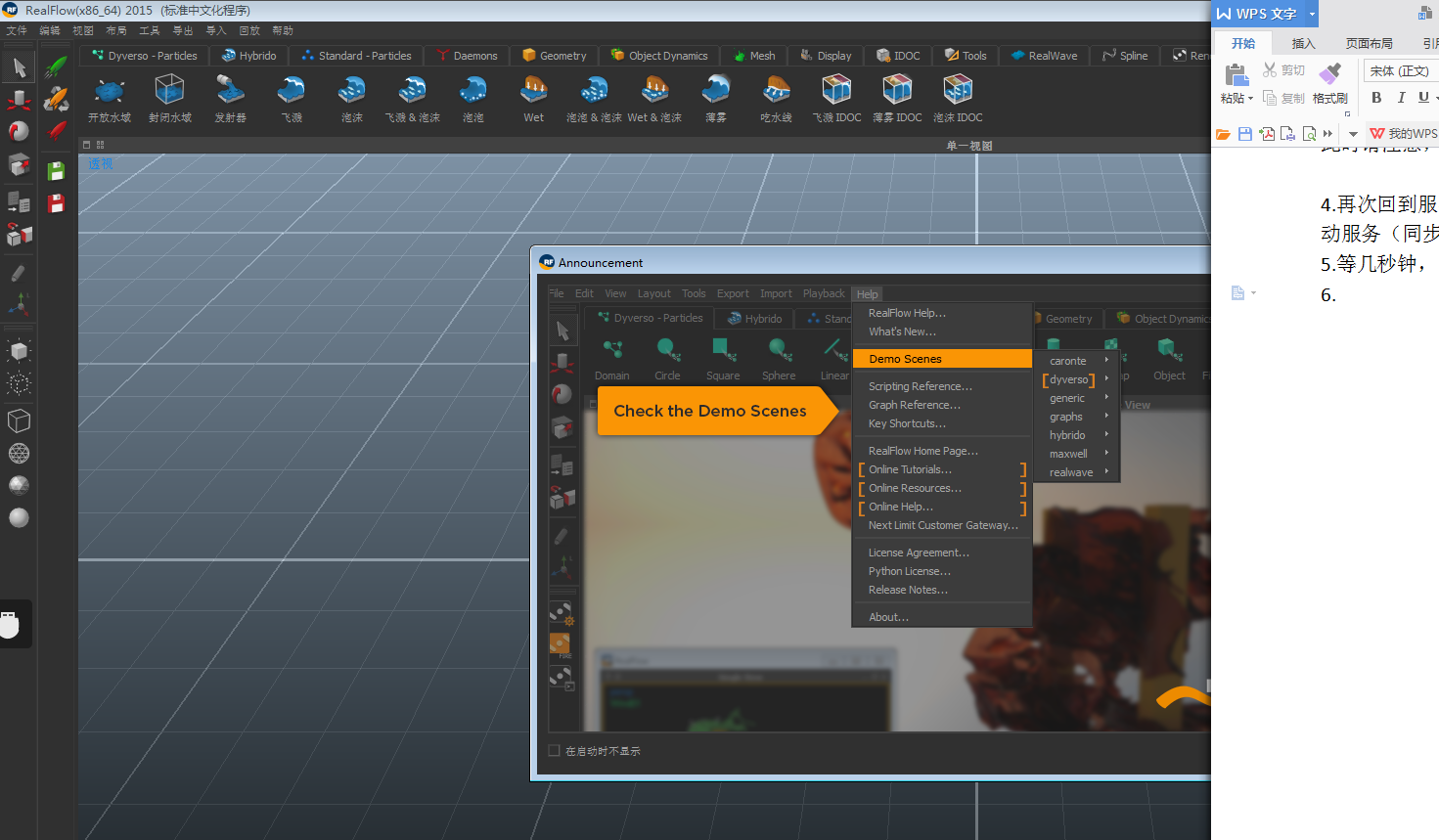Click the 薄雾 IDOC shelf icon

click(x=897, y=98)
